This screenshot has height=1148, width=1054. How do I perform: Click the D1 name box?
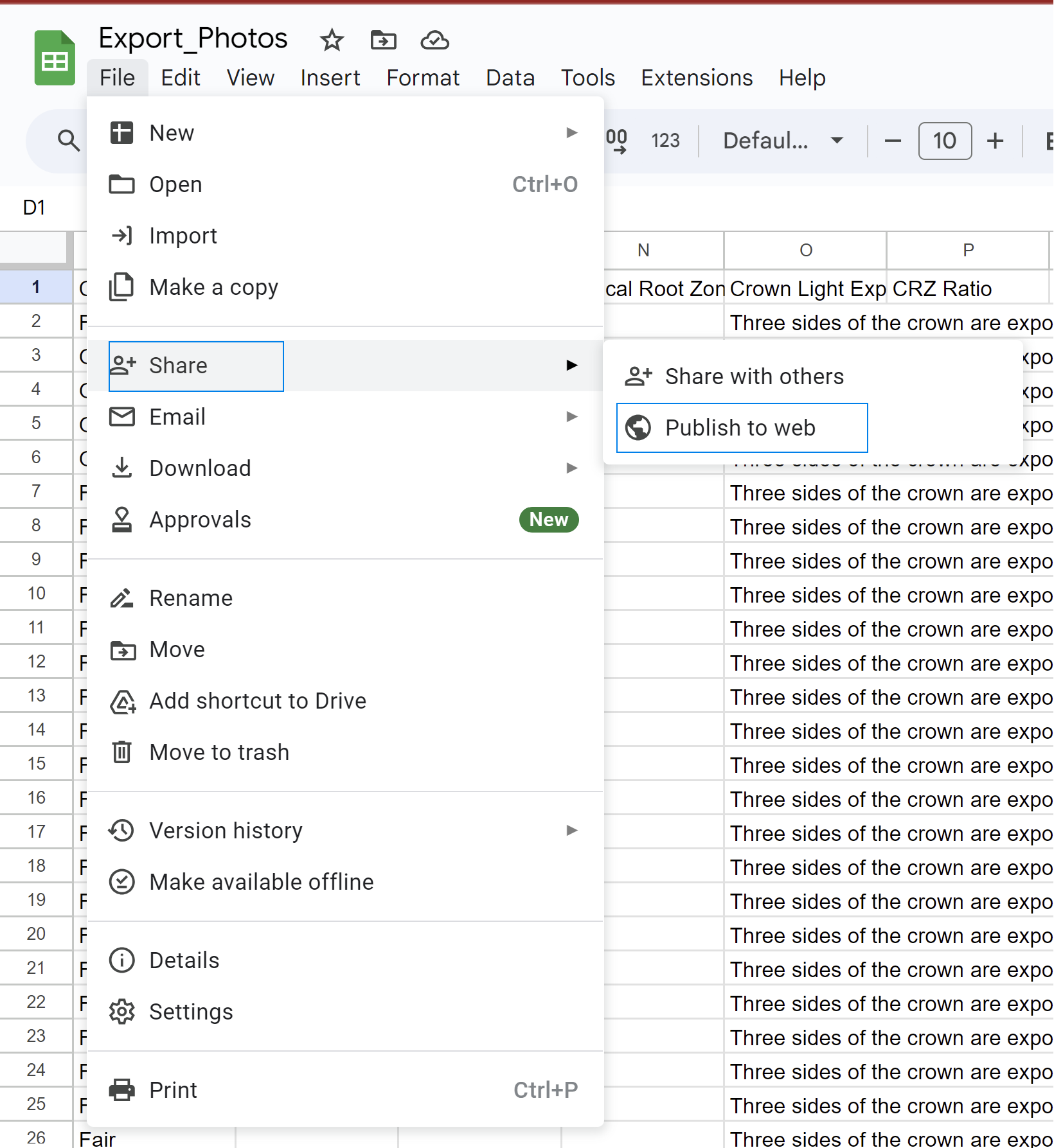[34, 208]
